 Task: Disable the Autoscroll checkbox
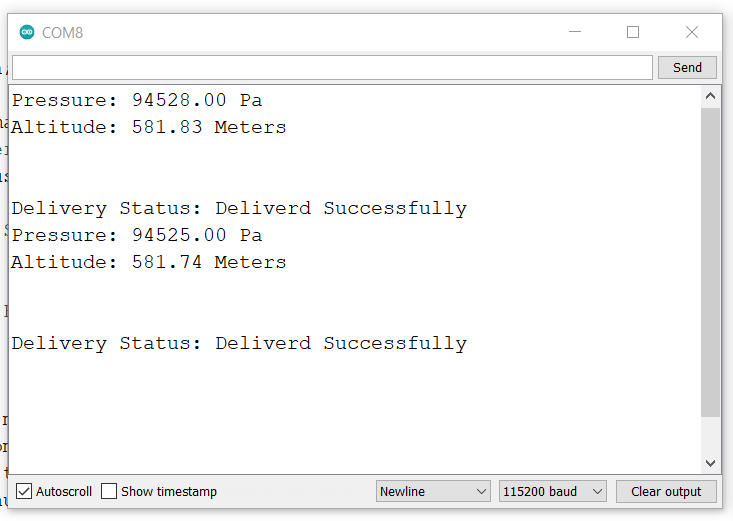pos(24,491)
